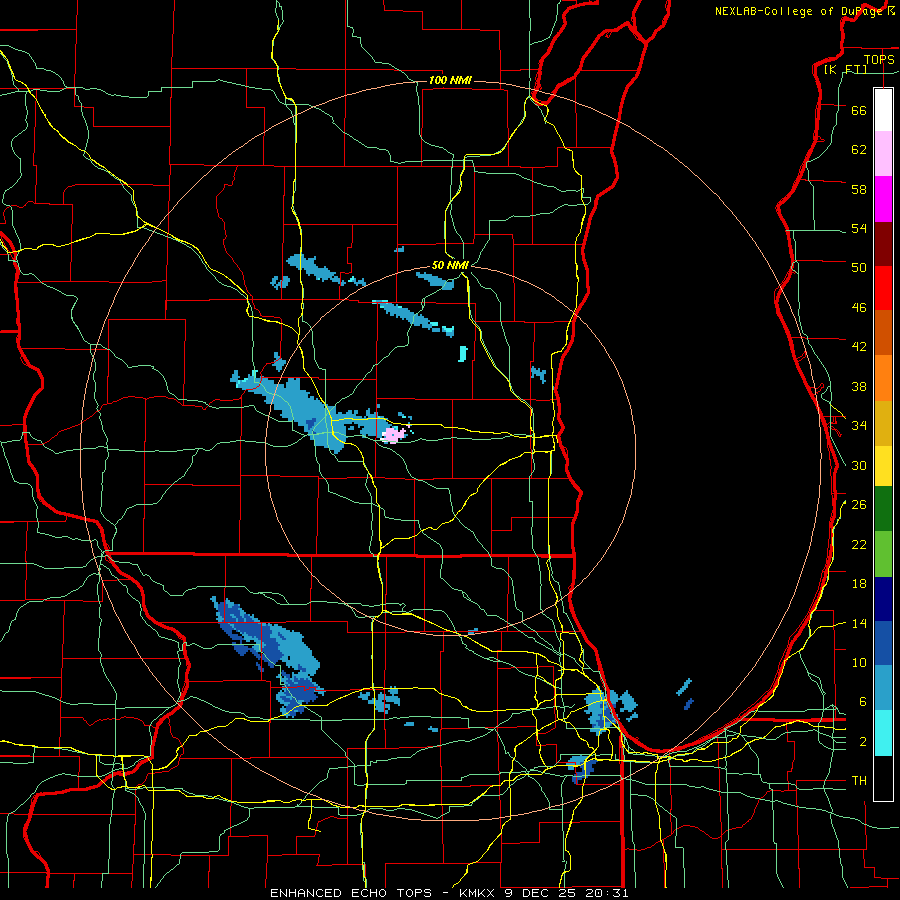This screenshot has width=900, height=900.
Task: Choose the cyan legend color block
Action: (x=883, y=733)
